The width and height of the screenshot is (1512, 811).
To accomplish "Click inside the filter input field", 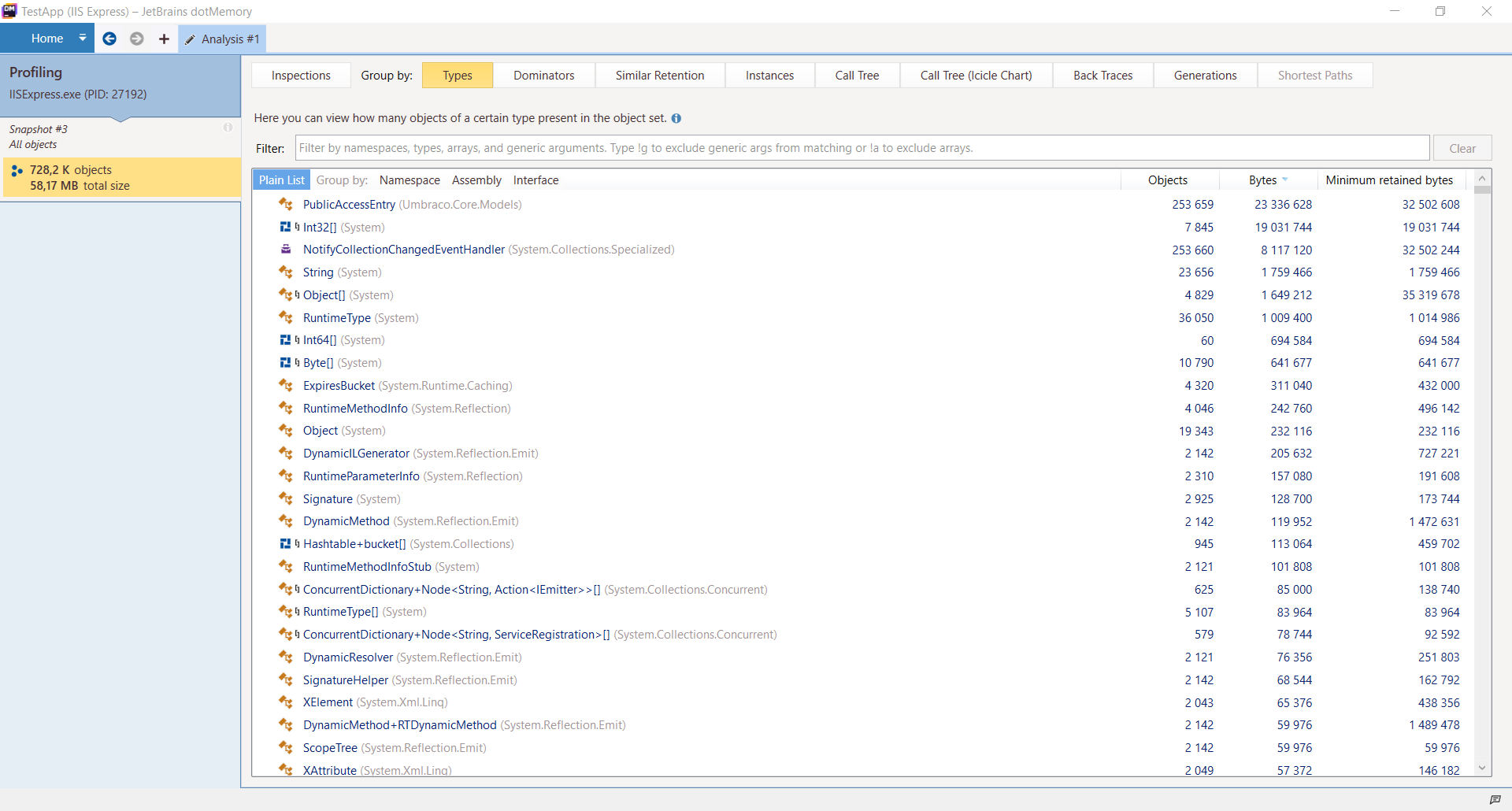I will click(709, 148).
